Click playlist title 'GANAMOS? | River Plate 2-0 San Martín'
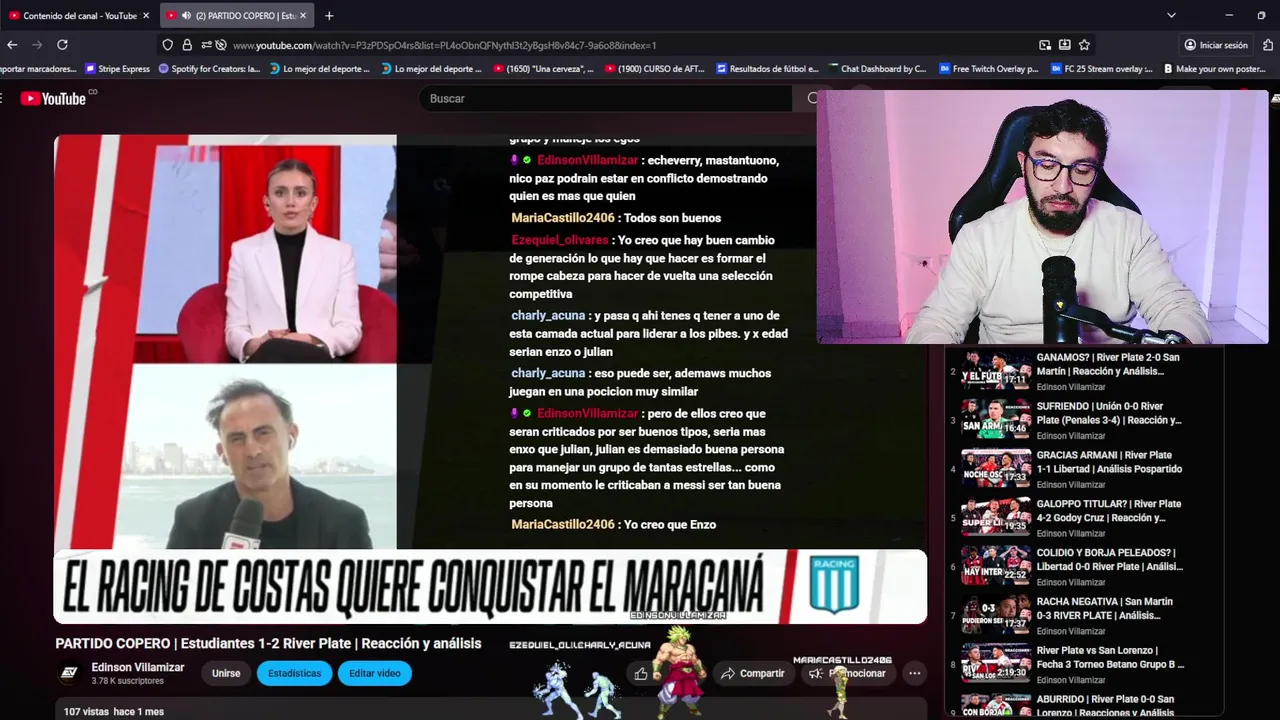This screenshot has width=1280, height=720. pos(1108,364)
